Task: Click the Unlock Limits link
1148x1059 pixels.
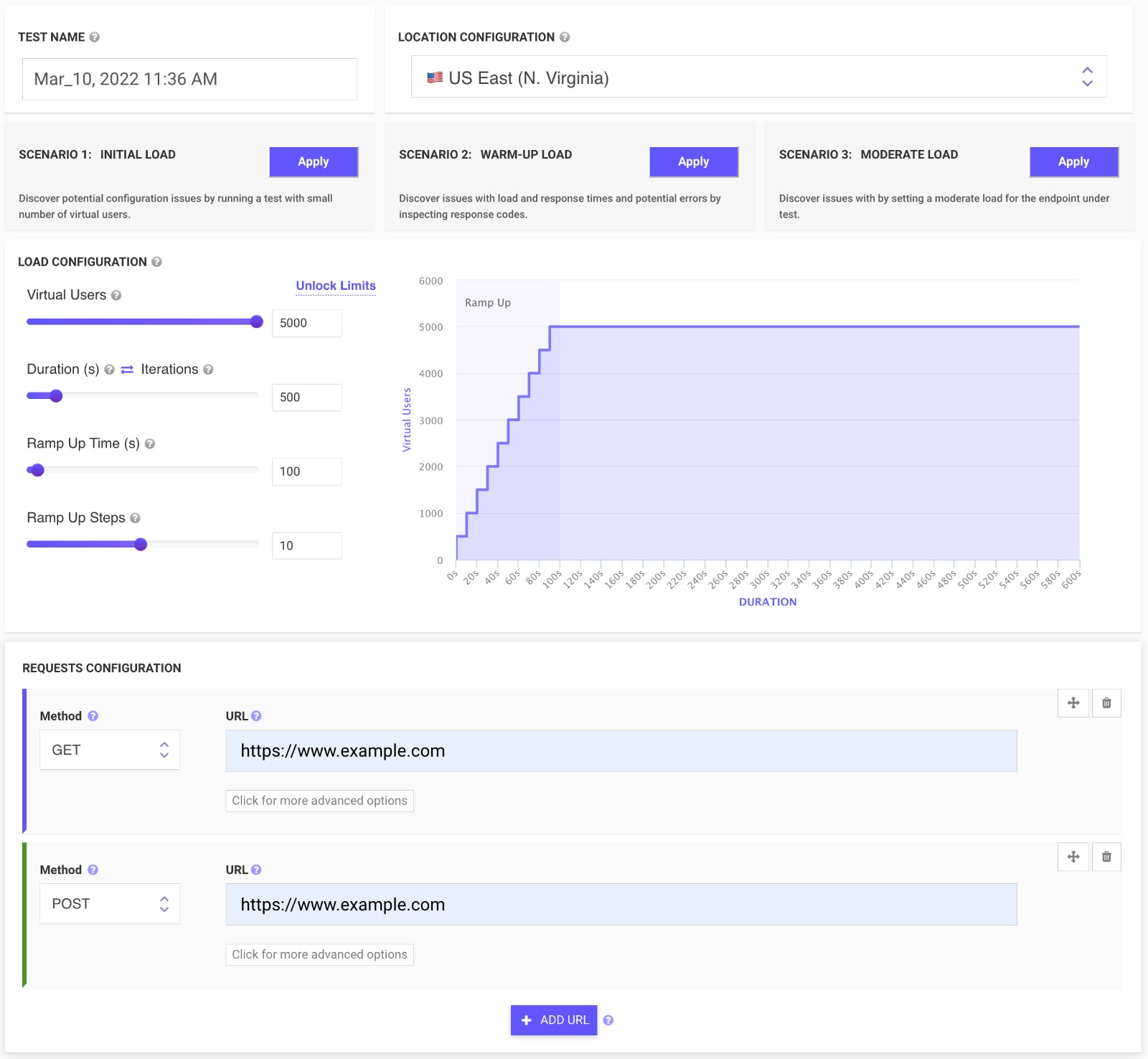Action: [x=335, y=286]
